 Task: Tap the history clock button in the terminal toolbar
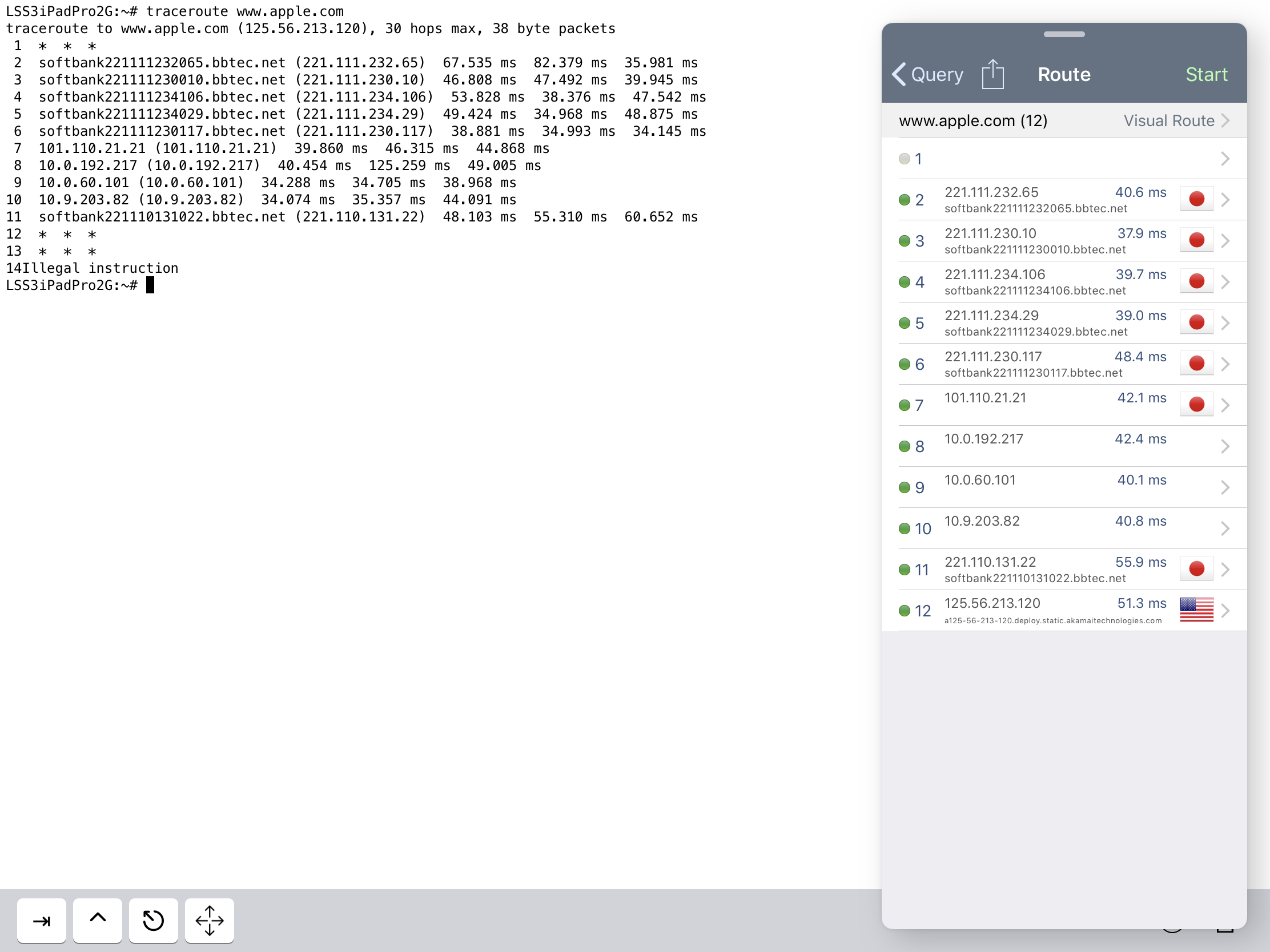pyautogui.click(x=153, y=921)
